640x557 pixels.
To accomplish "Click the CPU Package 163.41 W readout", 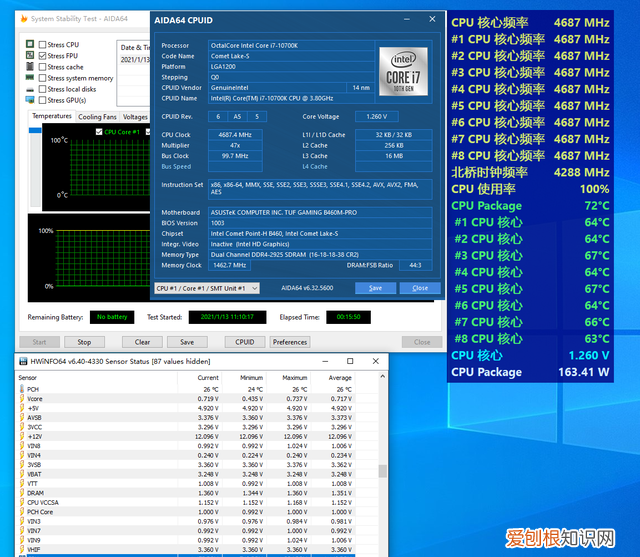I will point(530,372).
